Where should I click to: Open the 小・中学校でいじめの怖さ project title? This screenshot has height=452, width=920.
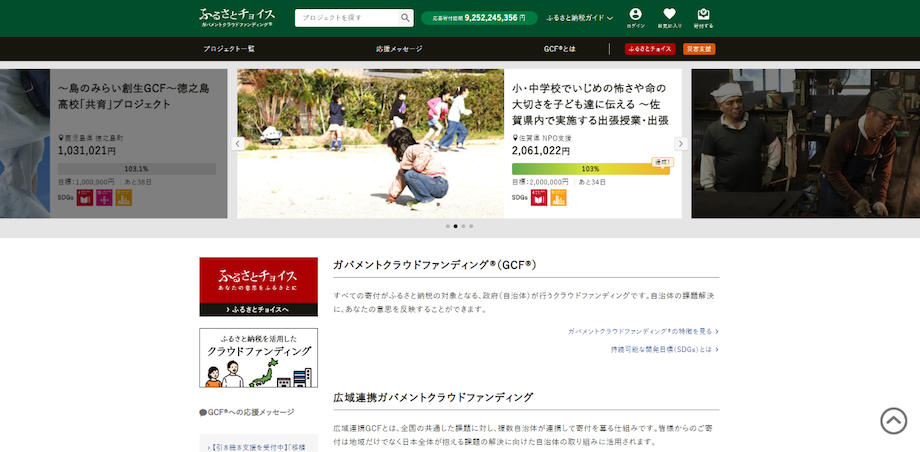tap(590, 104)
